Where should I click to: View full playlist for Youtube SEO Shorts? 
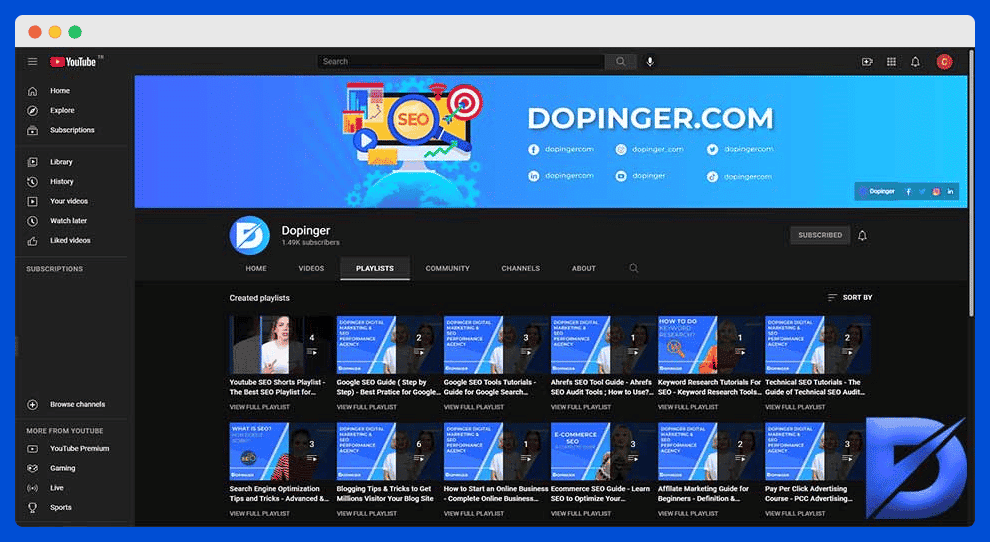click(x=259, y=407)
